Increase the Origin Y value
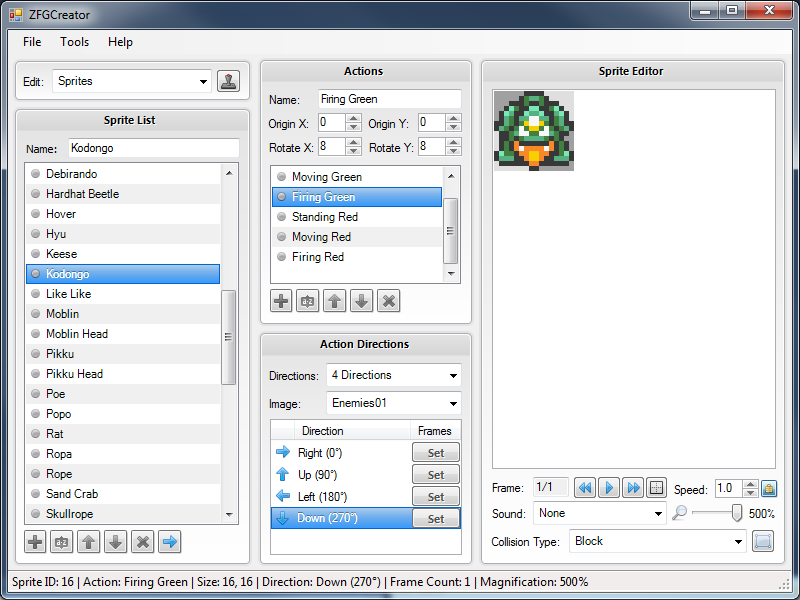Image resolution: width=800 pixels, height=600 pixels. [453, 118]
